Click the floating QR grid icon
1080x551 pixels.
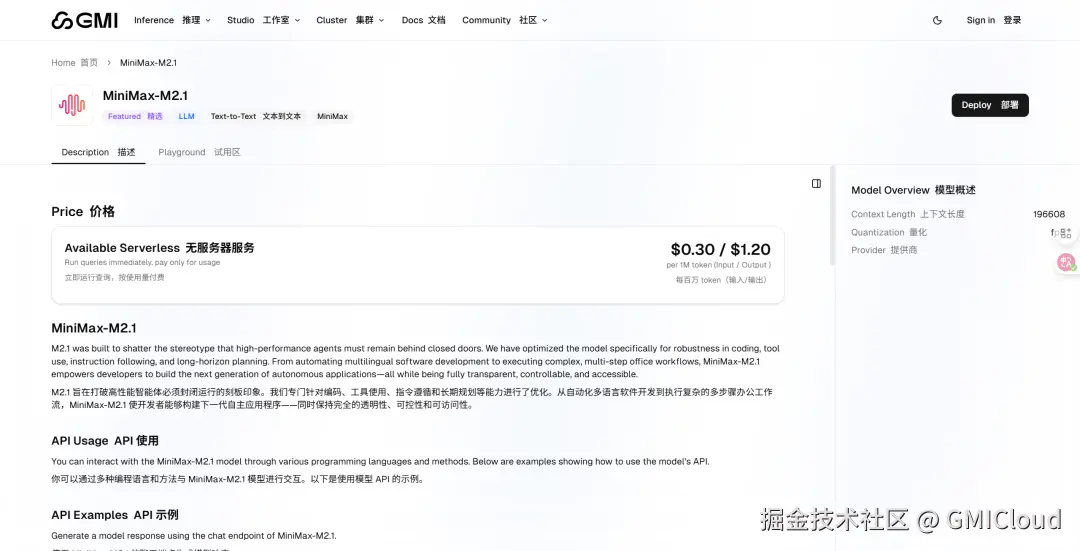[x=1066, y=233]
